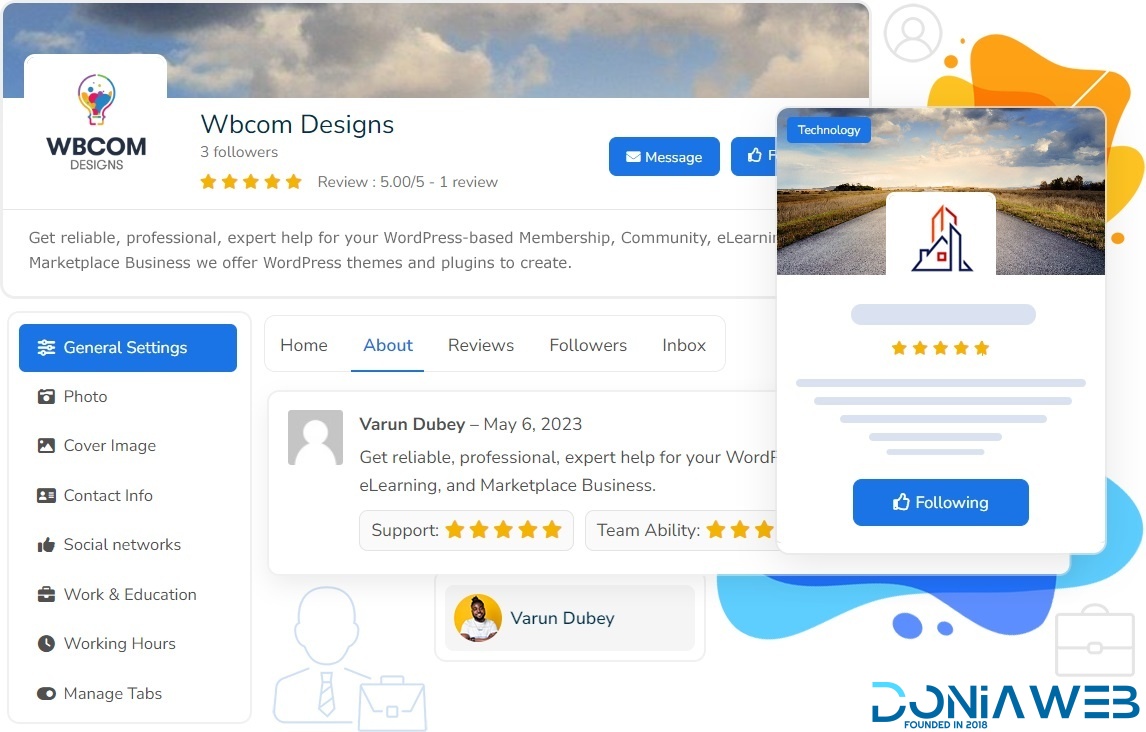Screen dimensions: 1146x732
Task: Open the Contact Info card icon
Action: 46,495
